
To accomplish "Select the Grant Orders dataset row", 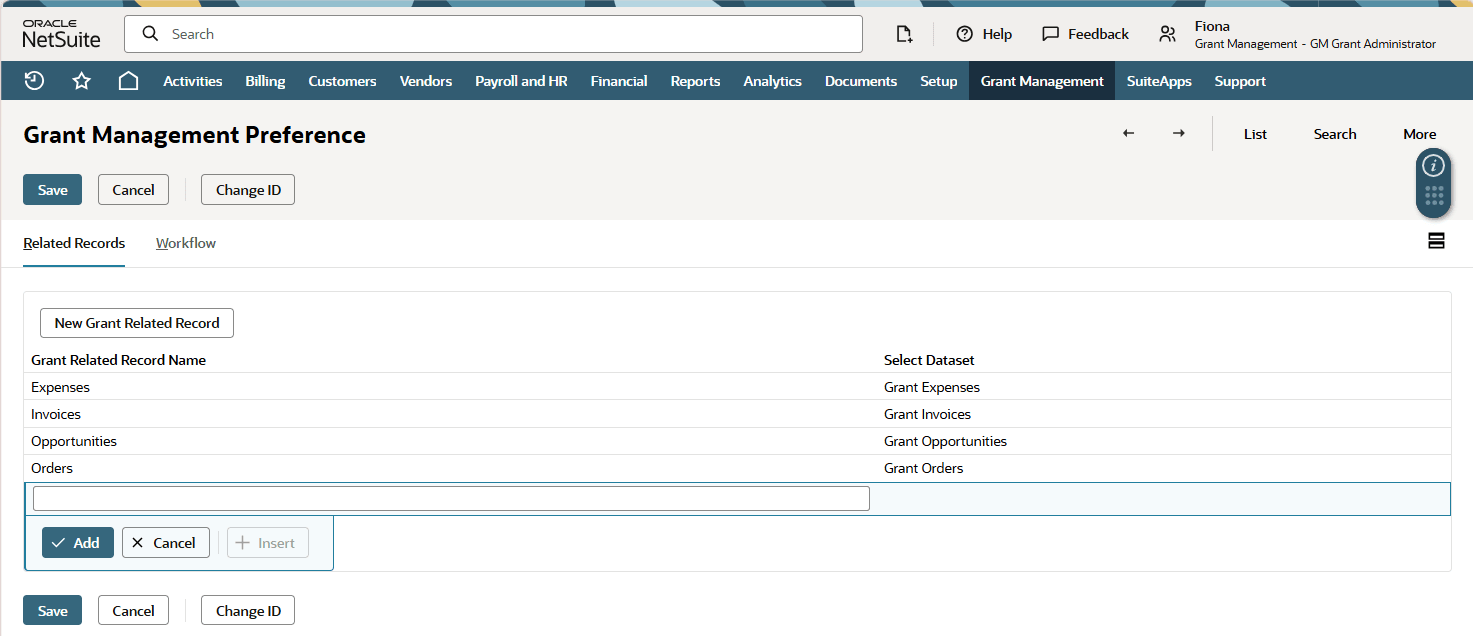I will (x=922, y=467).
